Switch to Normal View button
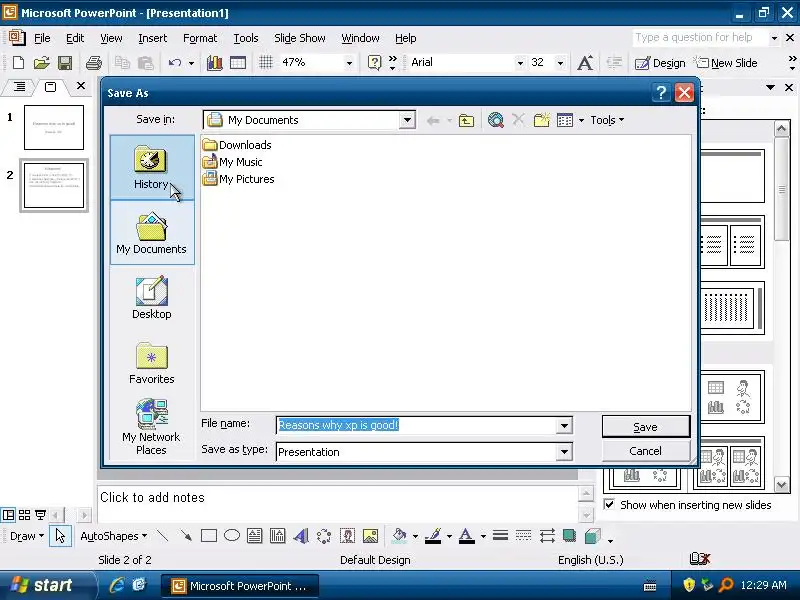This screenshot has height=600, width=800. point(8,514)
